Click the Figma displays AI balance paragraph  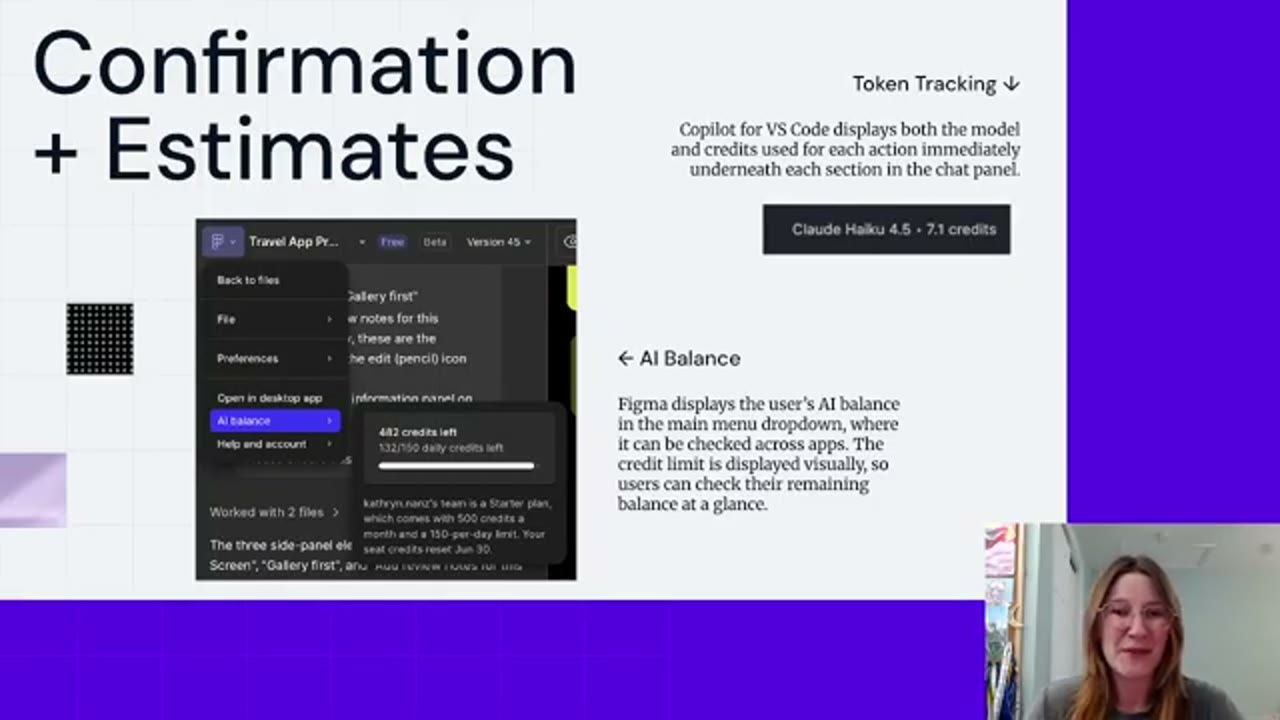759,454
